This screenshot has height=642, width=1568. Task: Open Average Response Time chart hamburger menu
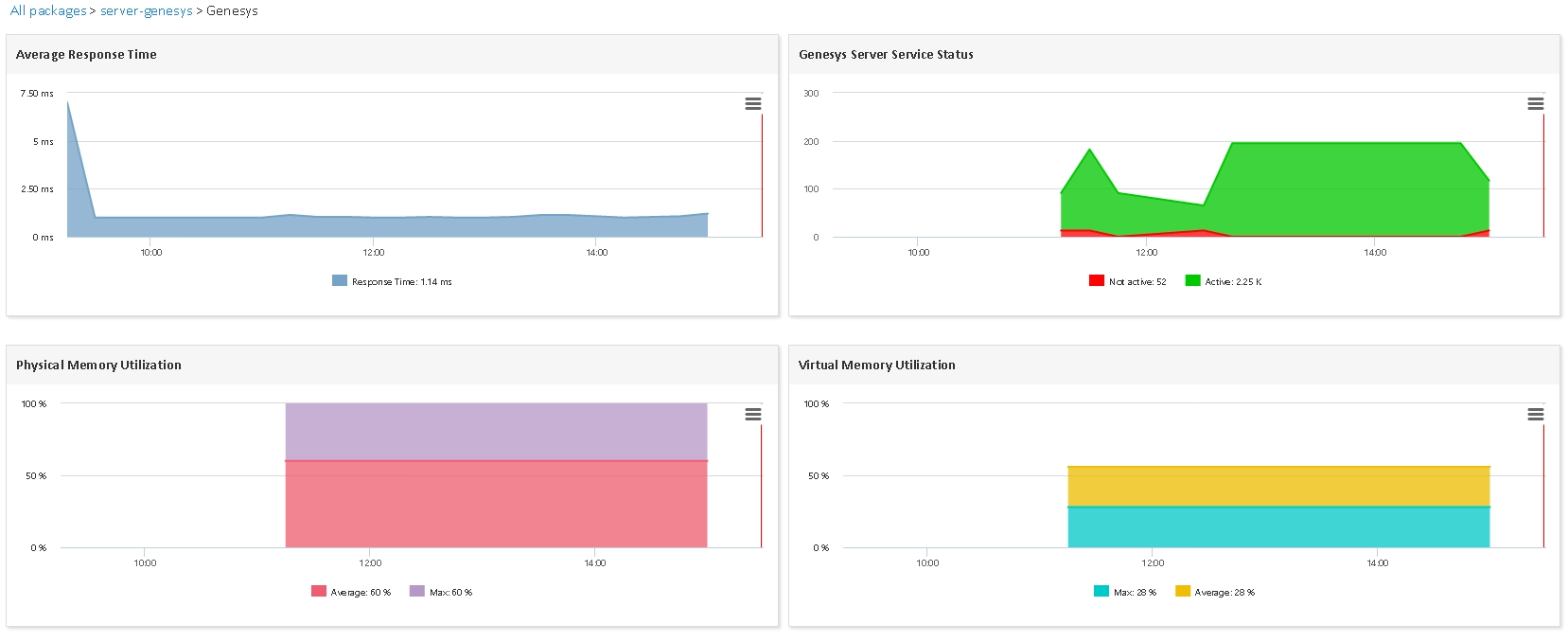coord(753,104)
